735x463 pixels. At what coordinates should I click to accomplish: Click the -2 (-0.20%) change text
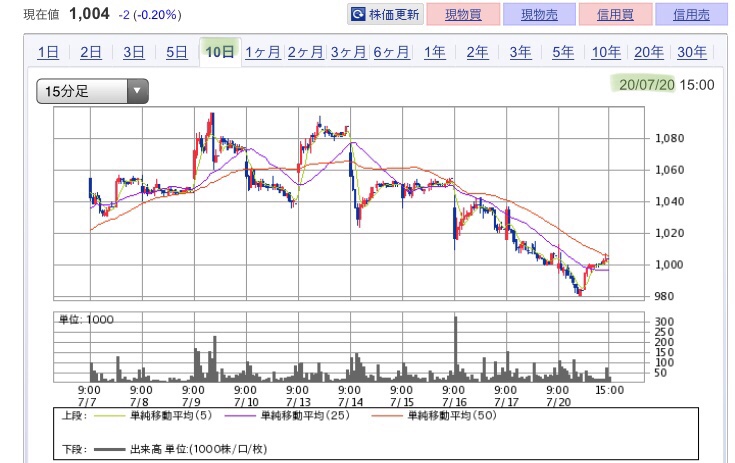(150, 15)
